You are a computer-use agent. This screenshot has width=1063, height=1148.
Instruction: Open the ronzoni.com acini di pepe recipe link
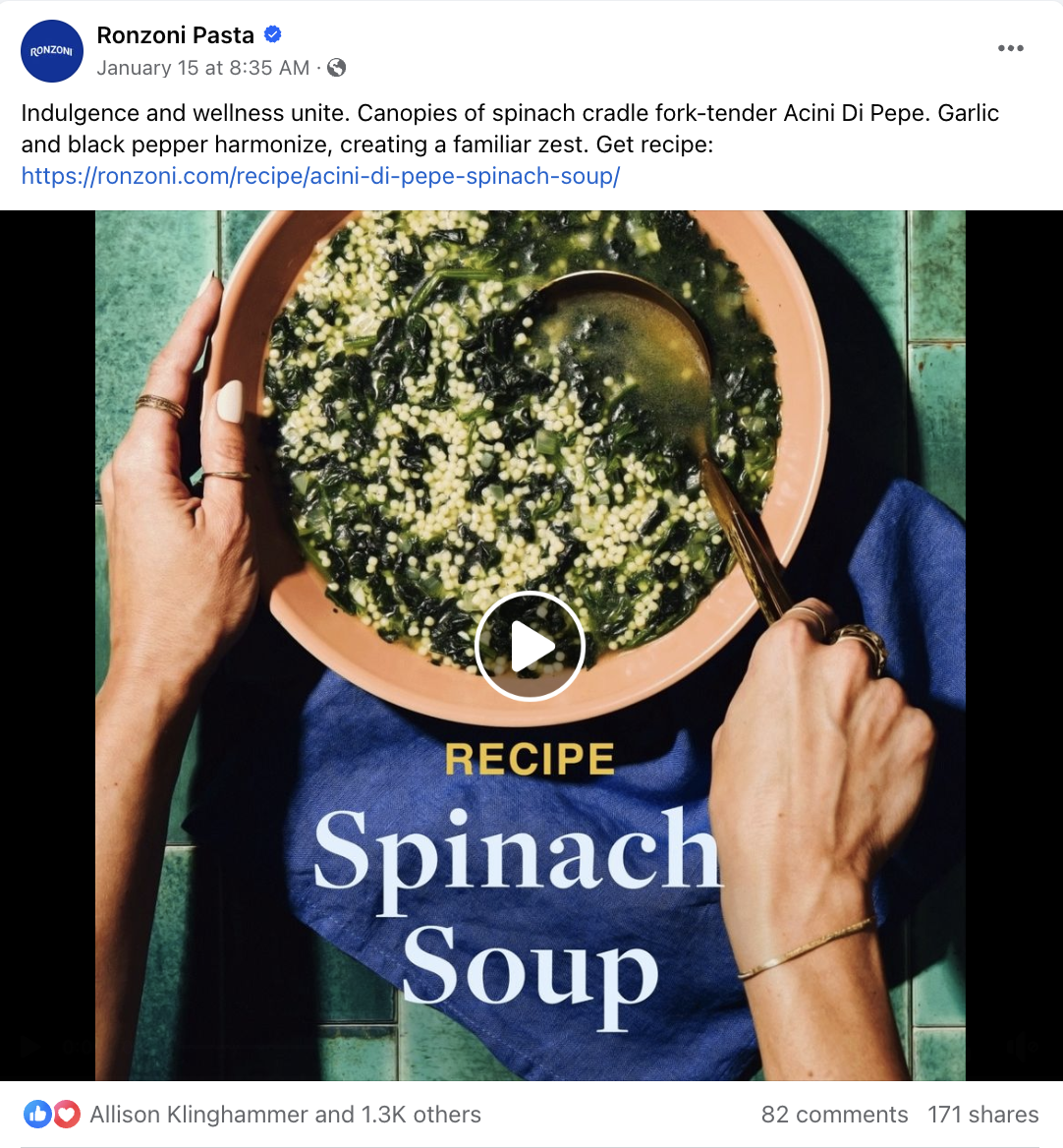pyautogui.click(x=320, y=176)
